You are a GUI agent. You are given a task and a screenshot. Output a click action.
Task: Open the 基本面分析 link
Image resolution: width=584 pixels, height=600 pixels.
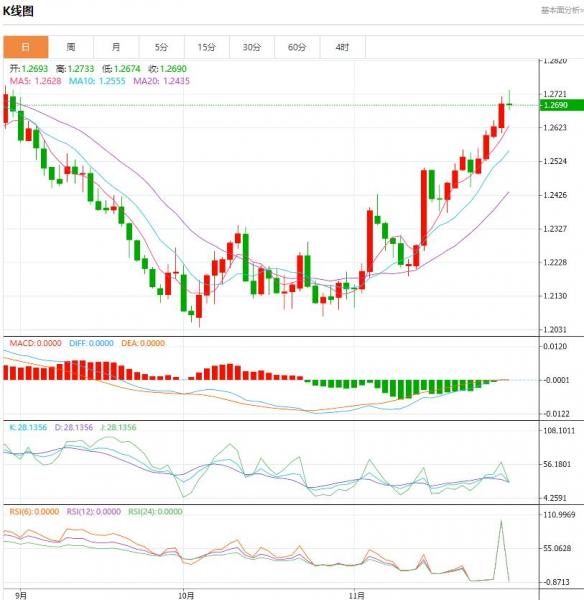tap(562, 10)
